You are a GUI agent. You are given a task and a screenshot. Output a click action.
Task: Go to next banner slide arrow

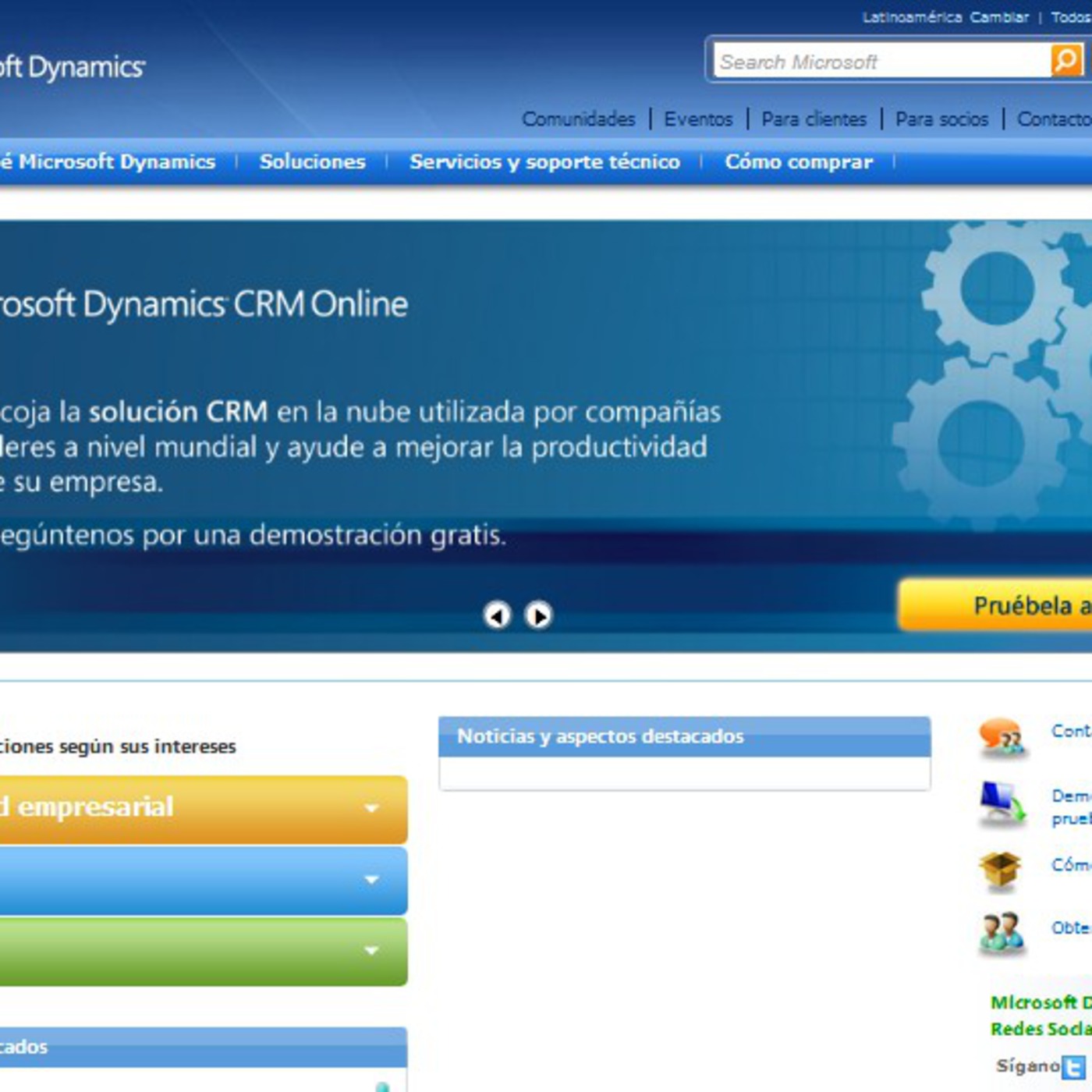(537, 615)
